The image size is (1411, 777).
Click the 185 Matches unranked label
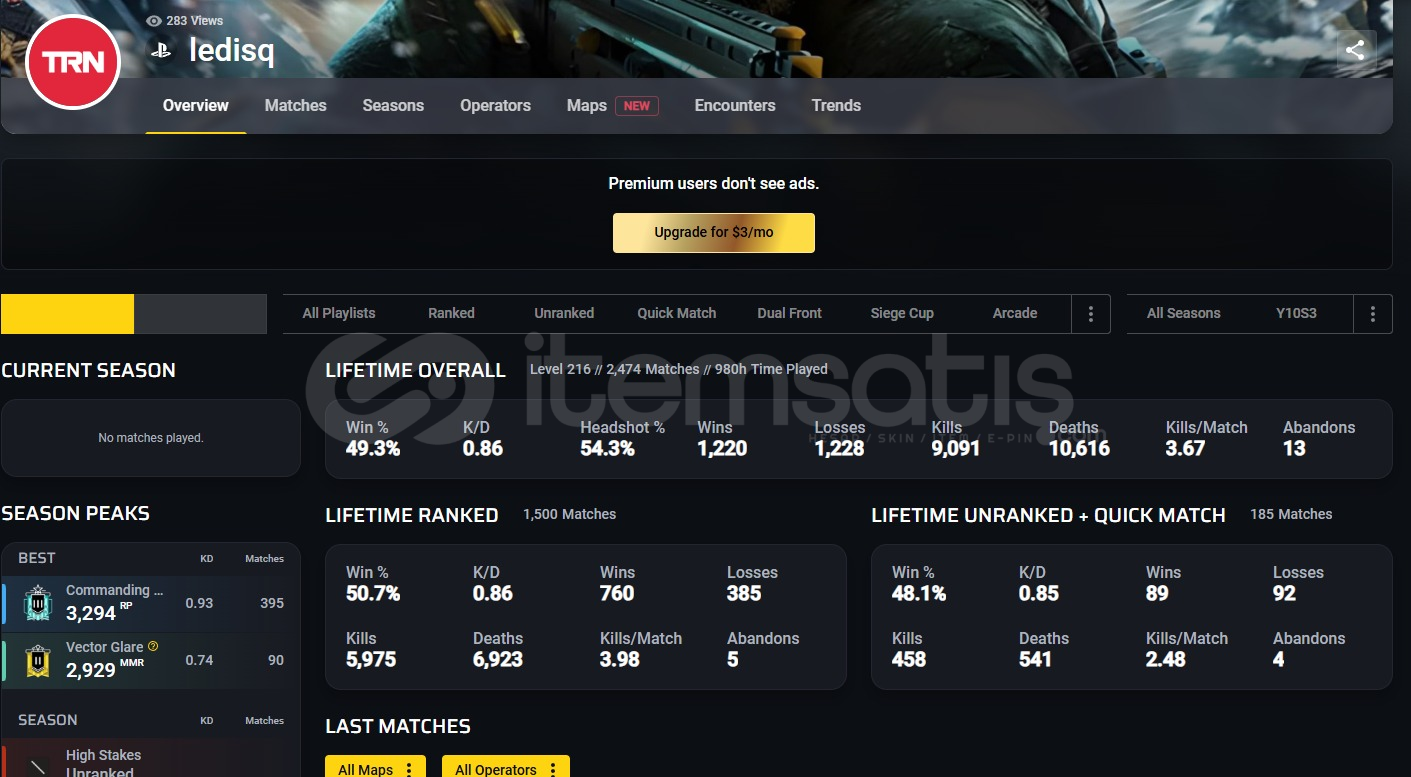[x=1291, y=515]
